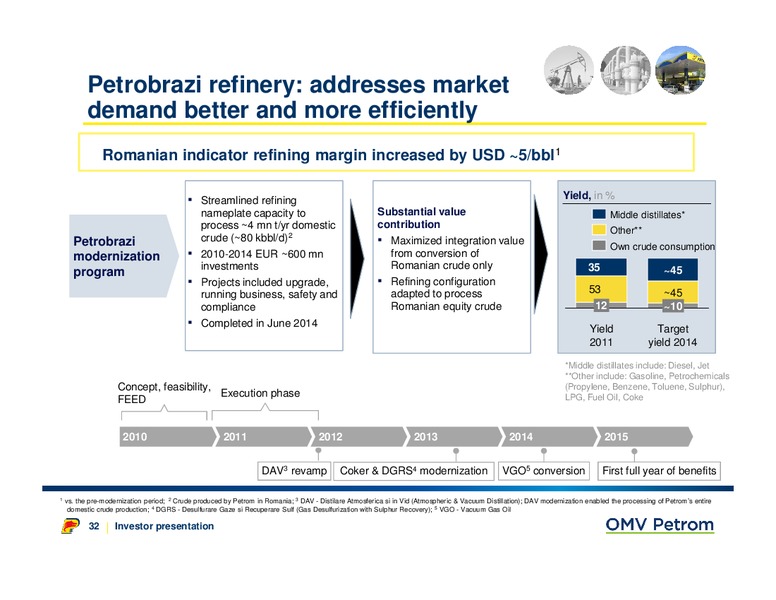Click the marker dot above DAV revamp
The width and height of the screenshot is (776, 600).
(x=319, y=451)
